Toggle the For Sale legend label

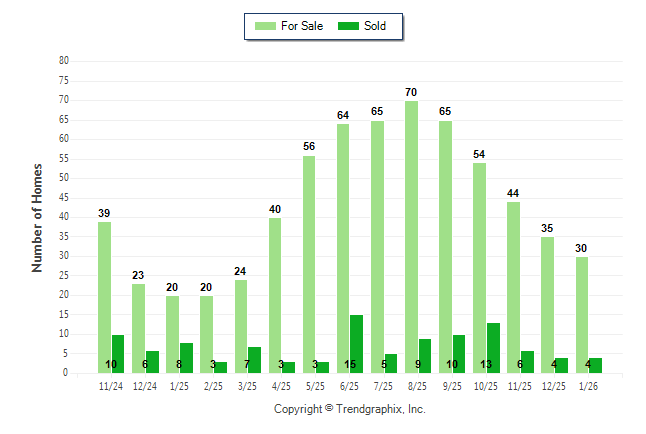(x=302, y=26)
